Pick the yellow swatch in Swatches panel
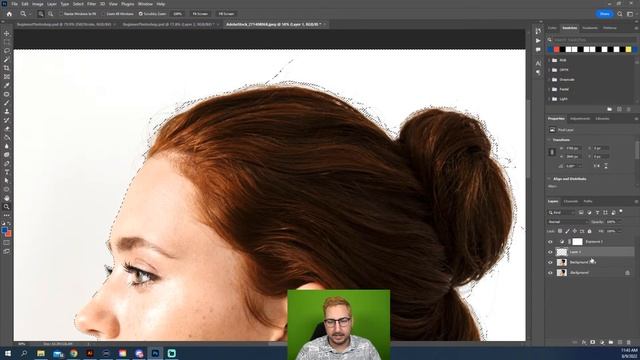This screenshot has width=640, height=360. [629, 49]
